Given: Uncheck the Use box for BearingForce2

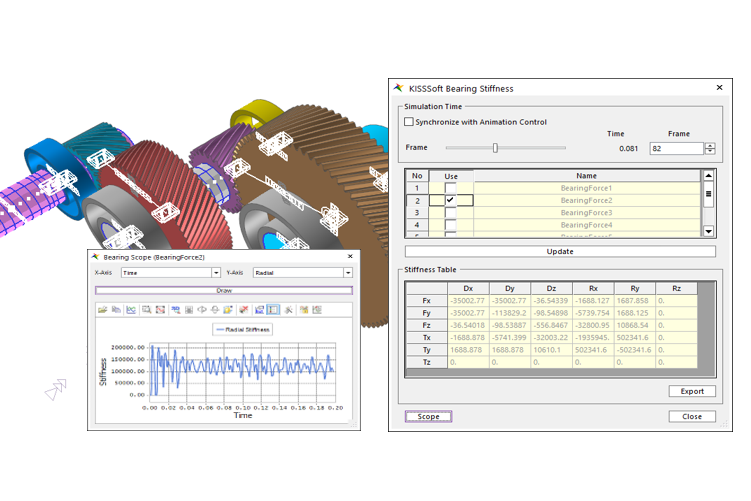Looking at the screenshot, I should 450,200.
